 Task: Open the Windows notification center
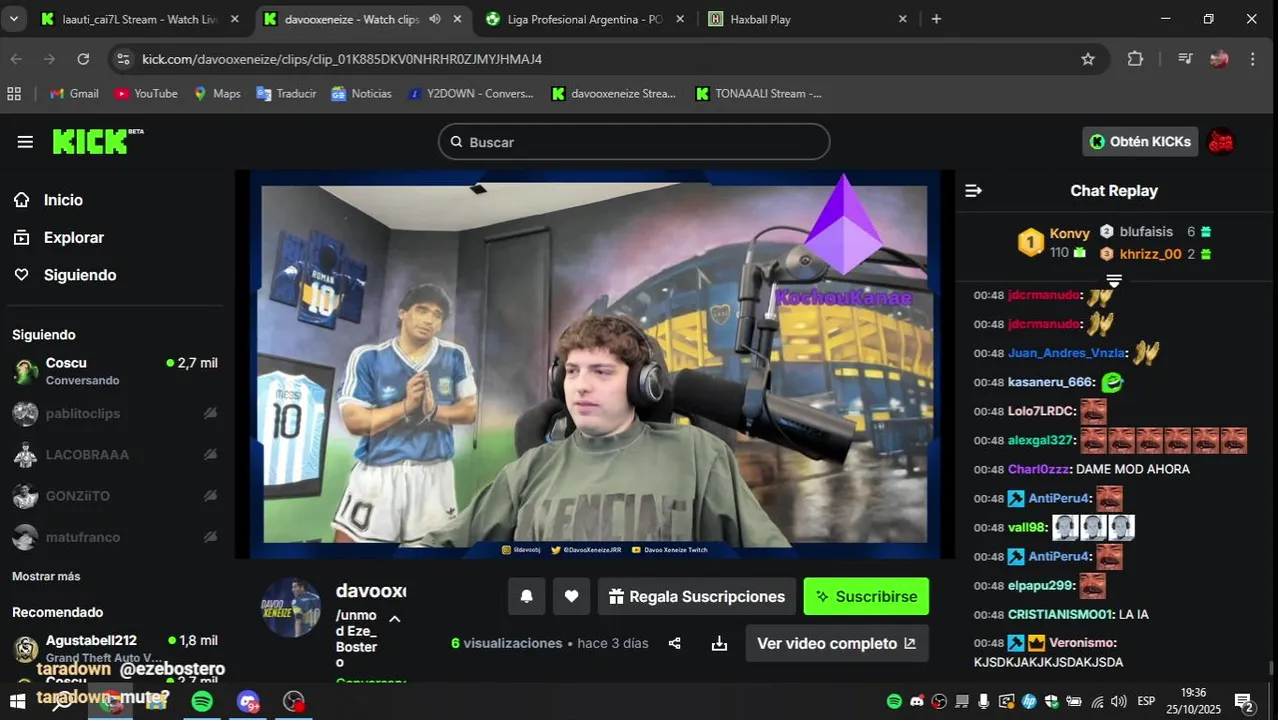(x=1244, y=702)
